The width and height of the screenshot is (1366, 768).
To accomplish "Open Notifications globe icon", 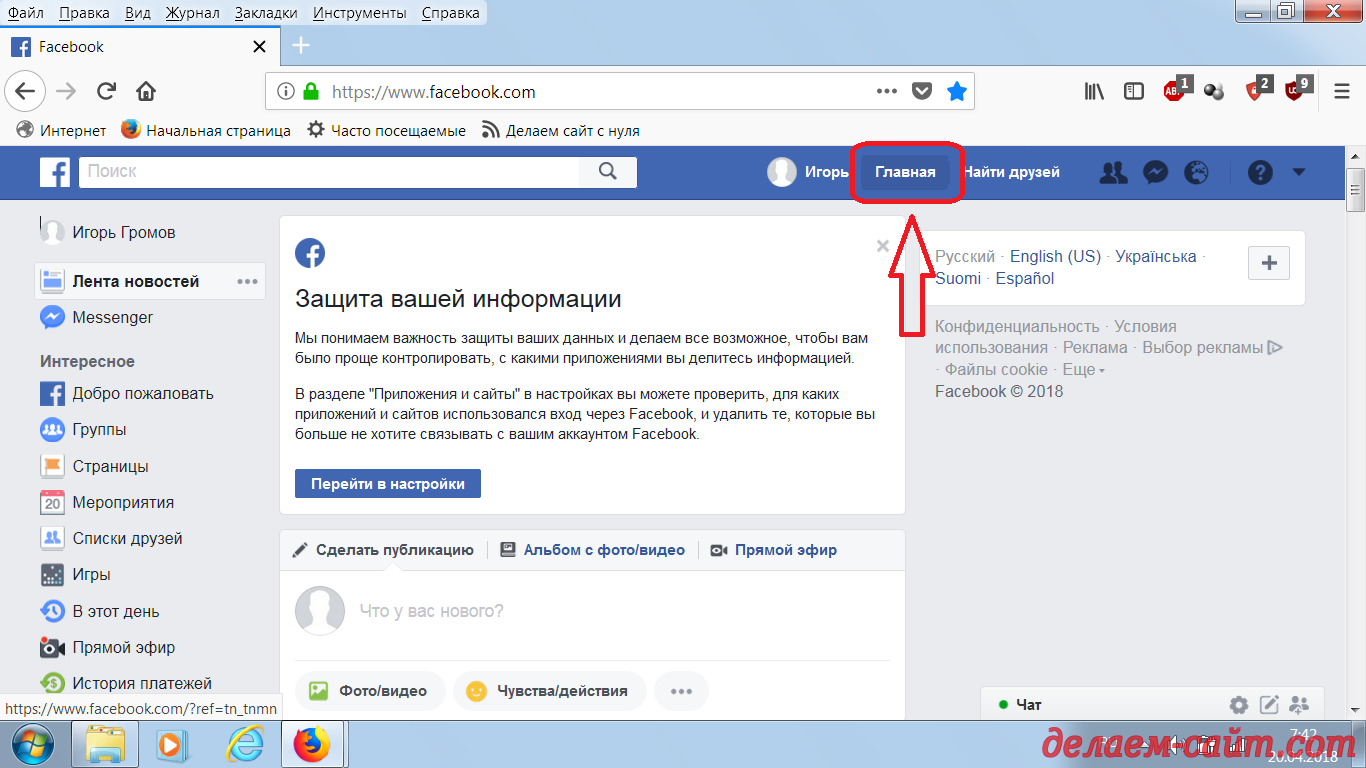I will [1196, 172].
